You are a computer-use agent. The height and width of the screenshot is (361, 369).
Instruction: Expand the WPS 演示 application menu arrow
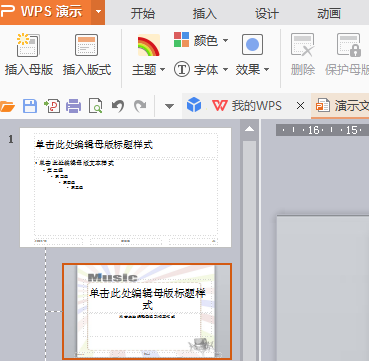98,12
